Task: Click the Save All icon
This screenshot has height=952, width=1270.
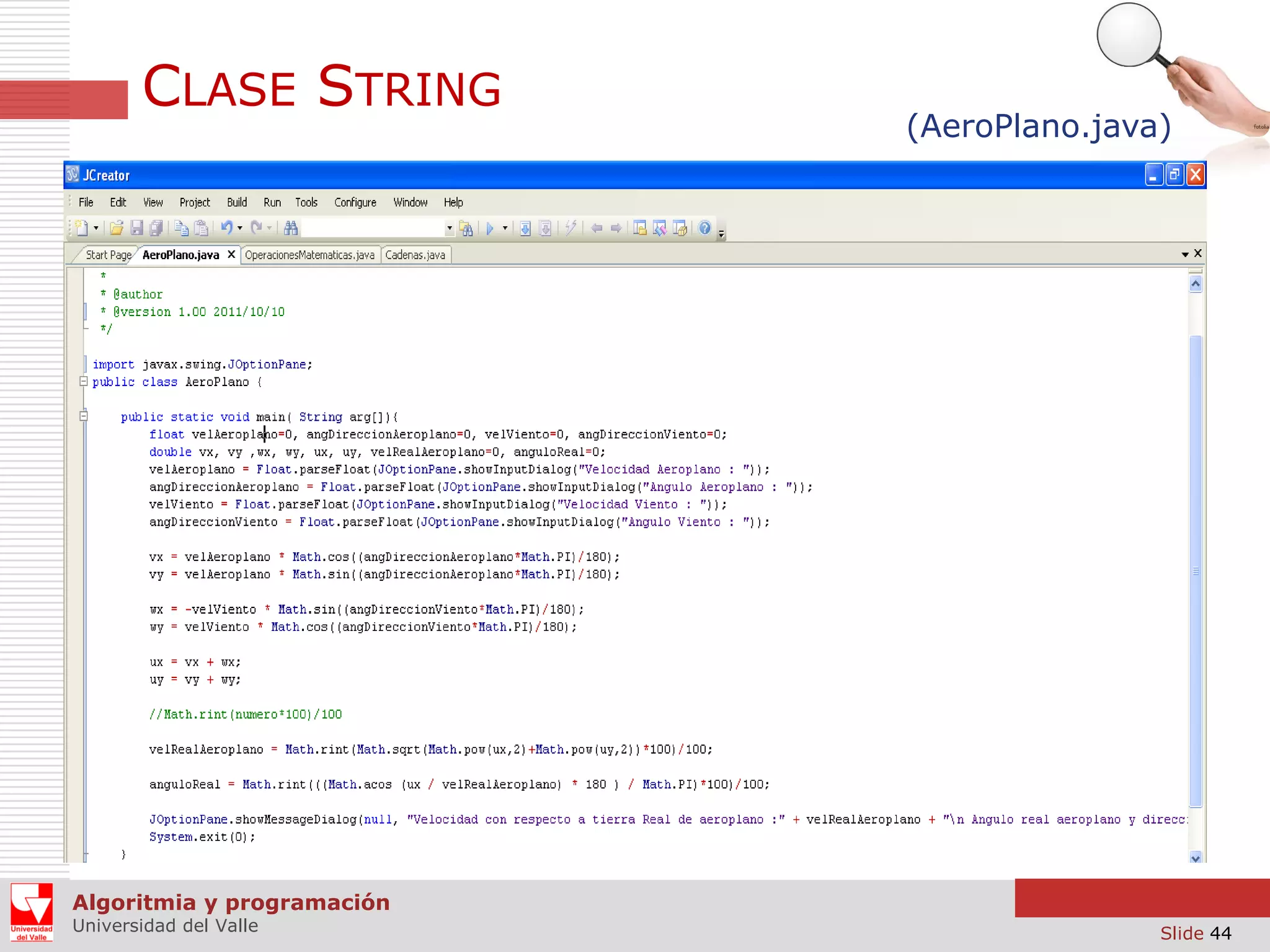Action: click(x=156, y=229)
